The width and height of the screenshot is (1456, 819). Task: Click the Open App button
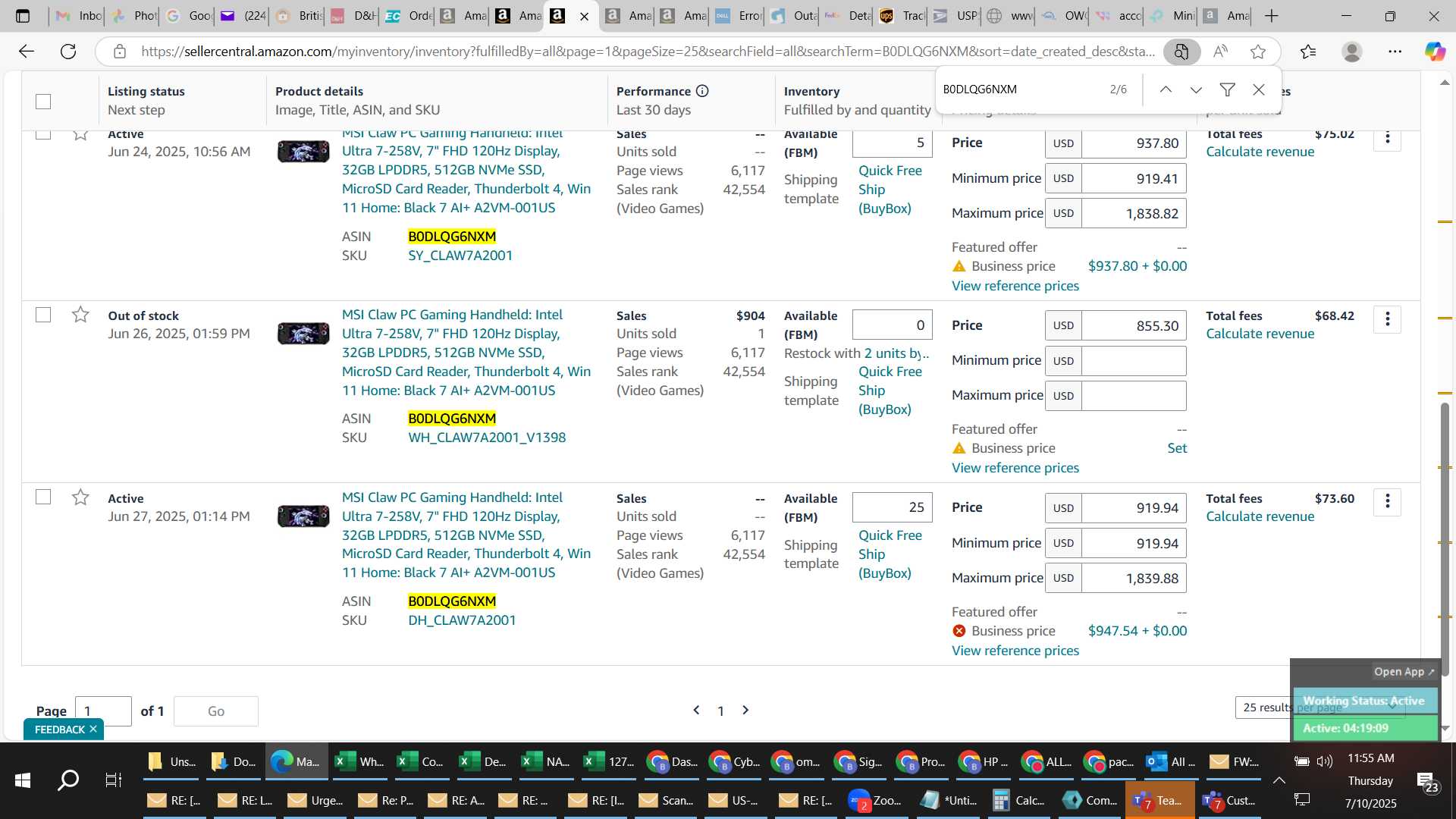point(1404,672)
